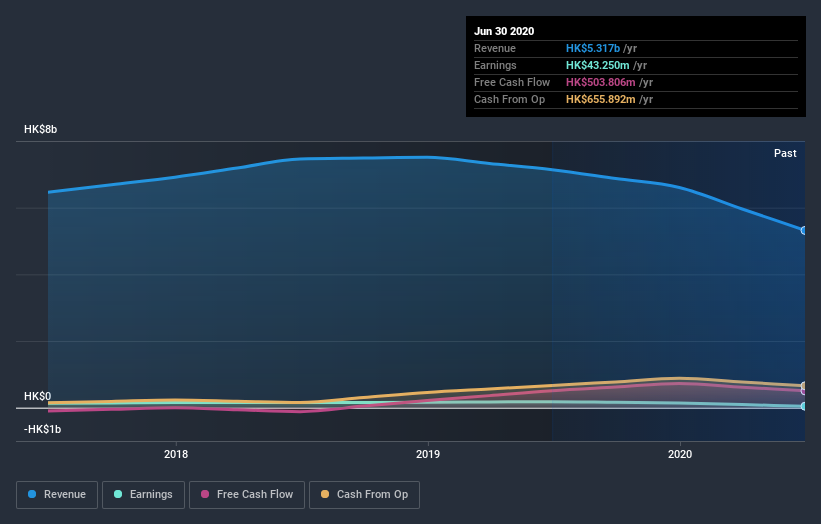Click the Revenue row label in tooltip
This screenshot has height=524, width=821.
coord(495,48)
